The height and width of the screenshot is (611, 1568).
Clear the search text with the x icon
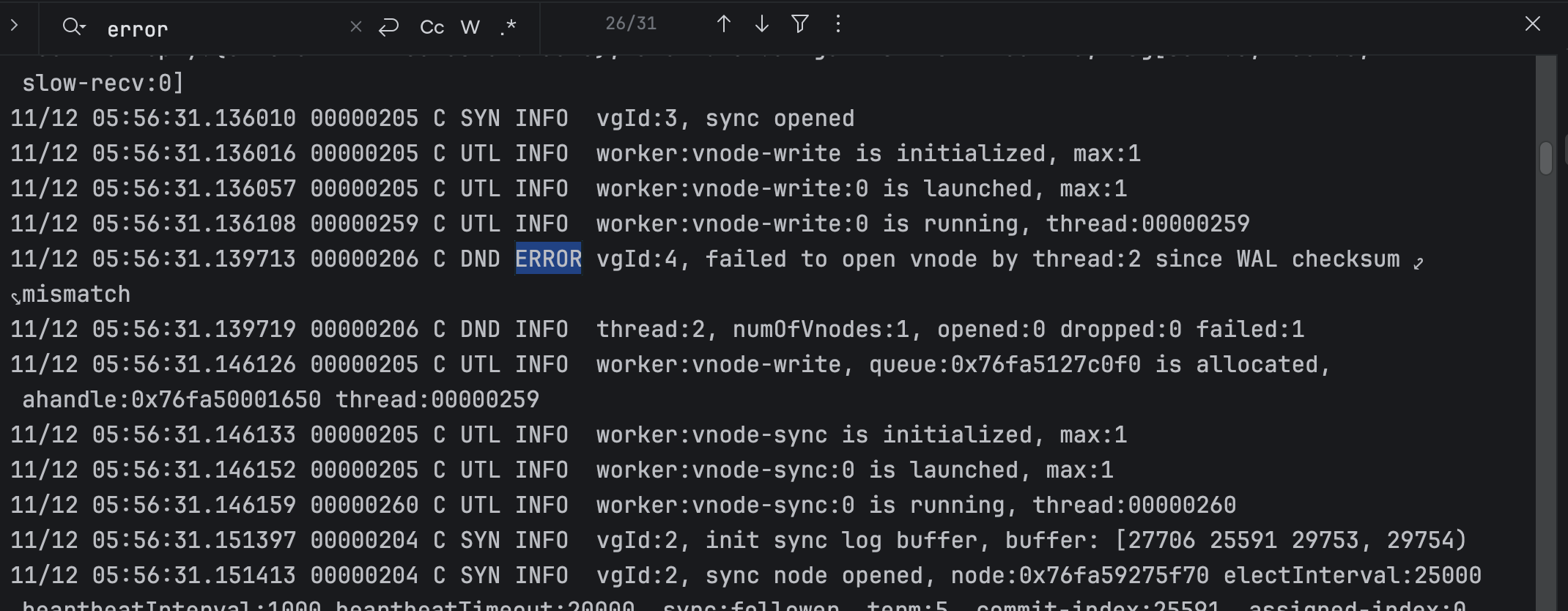coord(356,27)
